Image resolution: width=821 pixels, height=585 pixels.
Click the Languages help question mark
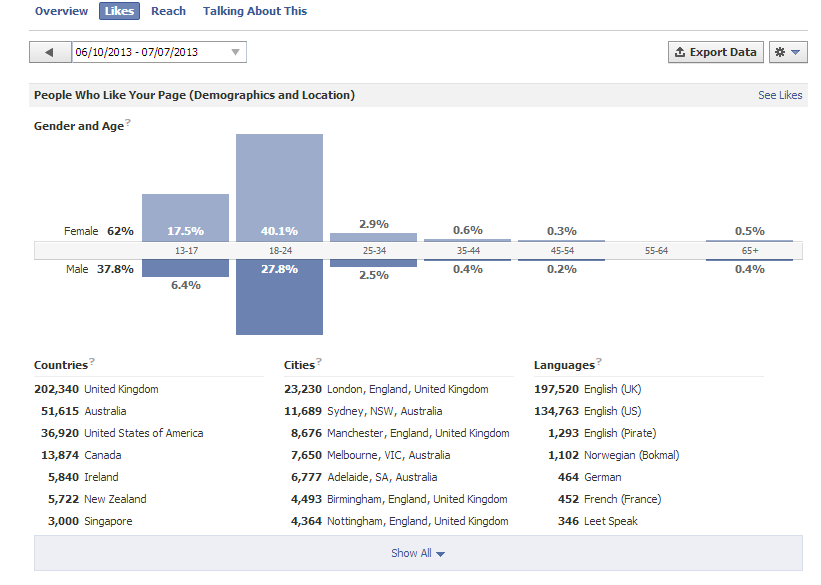tap(599, 361)
